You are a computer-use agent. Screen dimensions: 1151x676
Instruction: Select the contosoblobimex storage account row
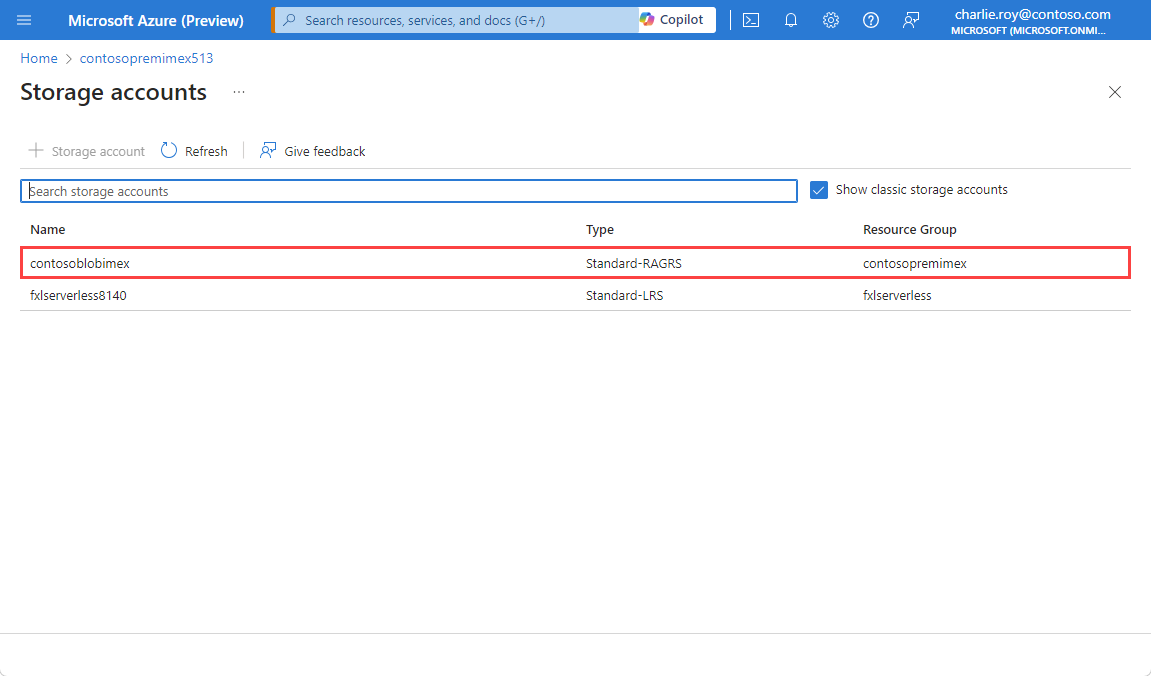tap(80, 263)
